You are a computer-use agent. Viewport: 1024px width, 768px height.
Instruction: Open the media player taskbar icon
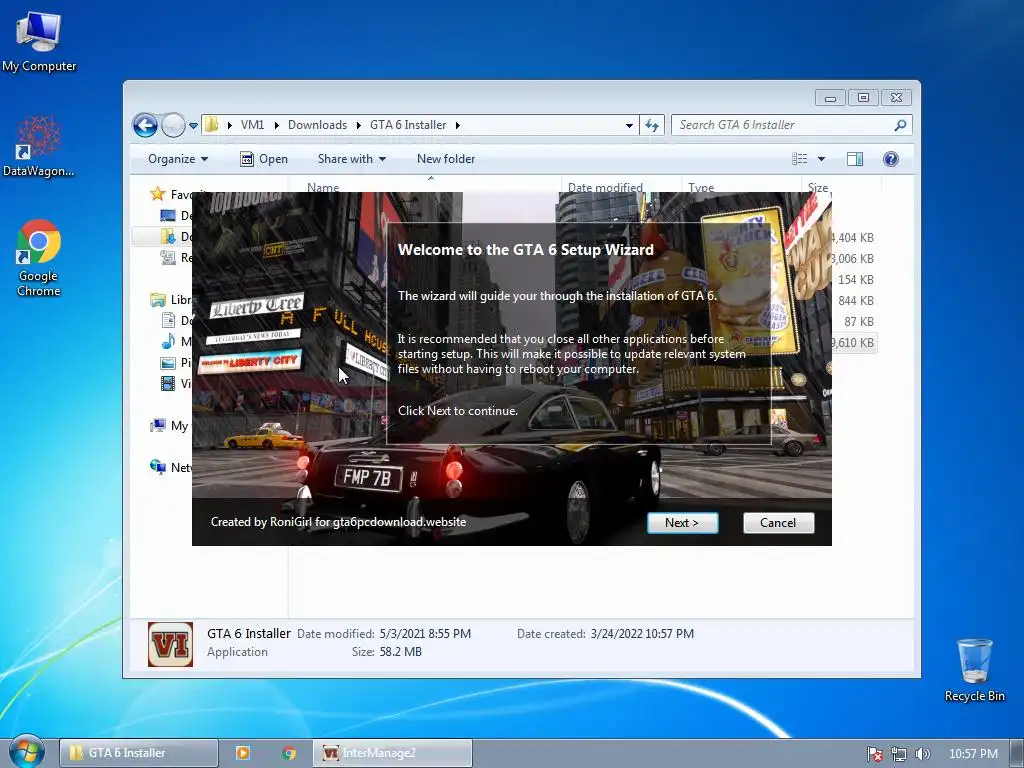243,753
